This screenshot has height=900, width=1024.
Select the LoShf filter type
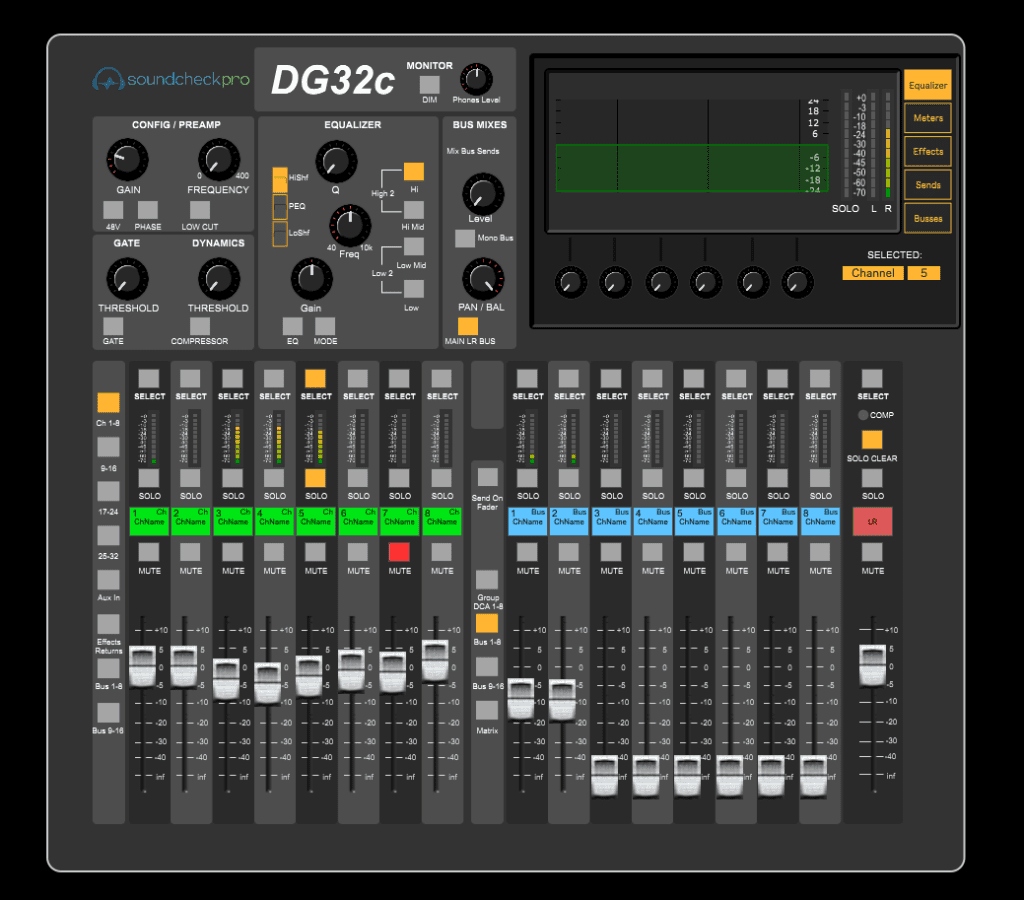pos(280,233)
